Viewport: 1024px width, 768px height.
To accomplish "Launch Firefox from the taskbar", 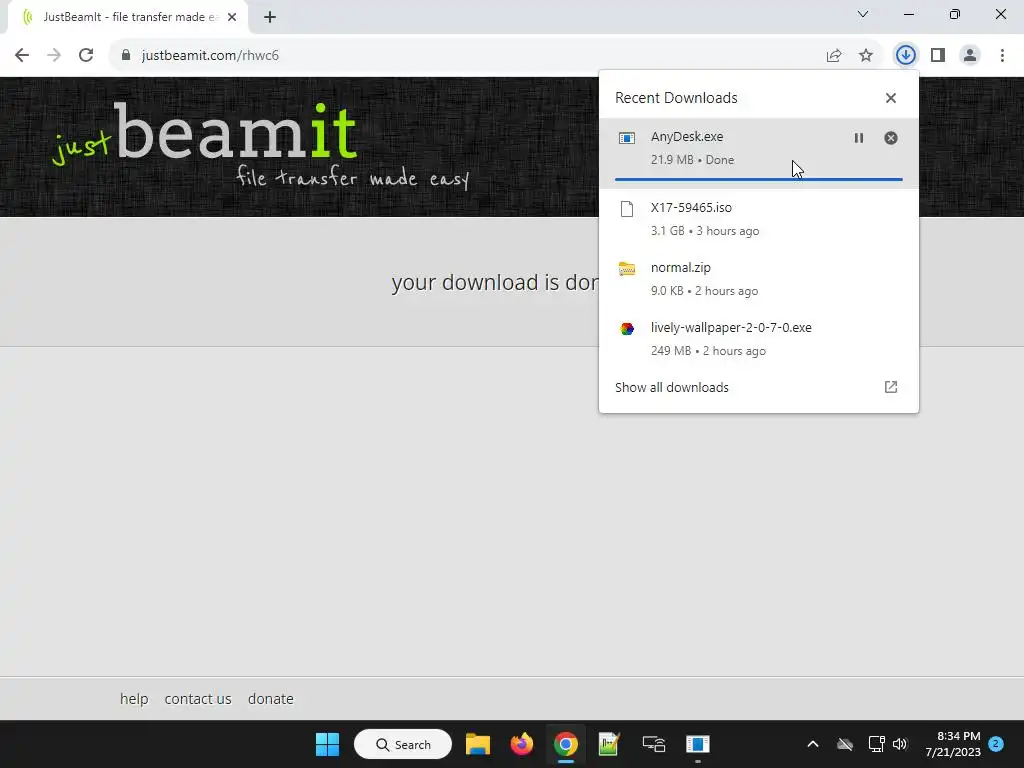I will pyautogui.click(x=522, y=744).
